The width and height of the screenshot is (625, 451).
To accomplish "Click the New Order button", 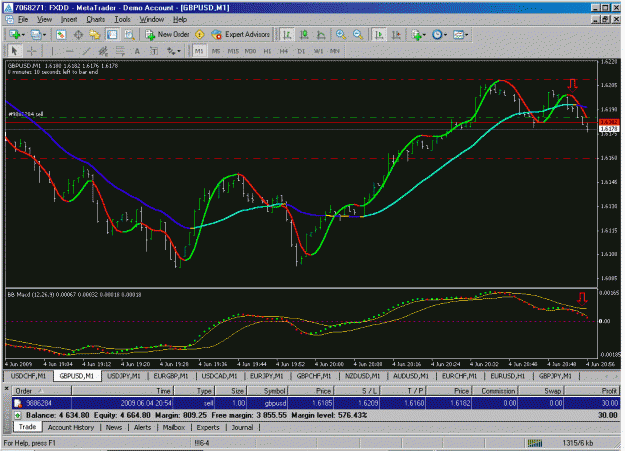I will (167, 35).
